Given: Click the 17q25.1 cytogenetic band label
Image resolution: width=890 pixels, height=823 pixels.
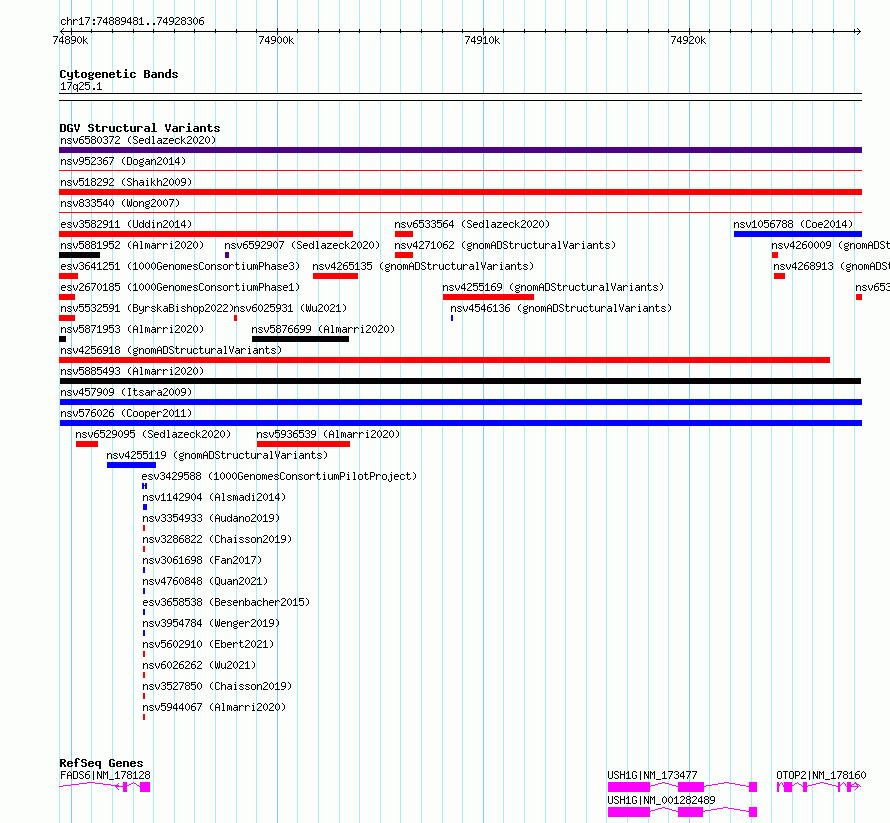Looking at the screenshot, I should pyautogui.click(x=81, y=86).
